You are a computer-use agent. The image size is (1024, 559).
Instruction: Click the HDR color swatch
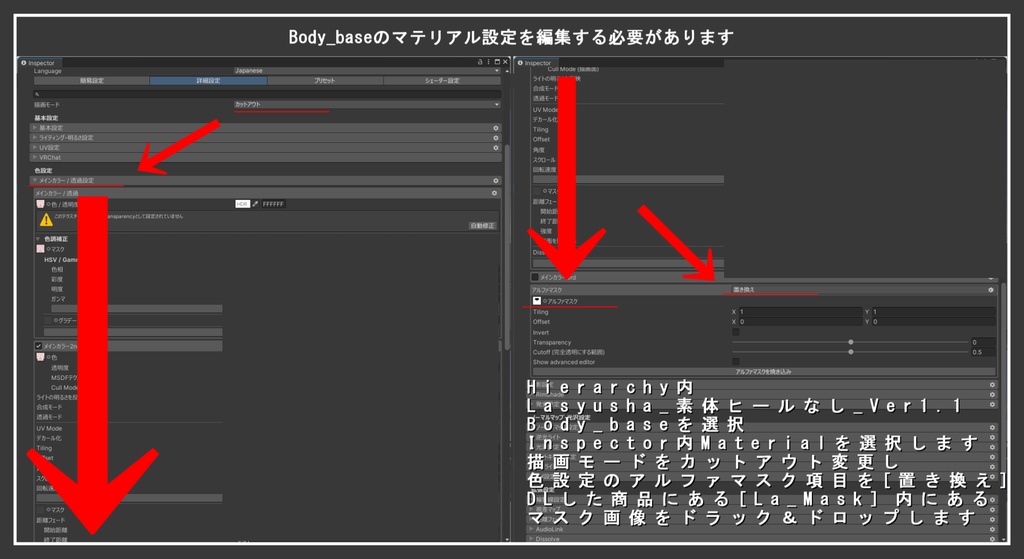(x=242, y=204)
